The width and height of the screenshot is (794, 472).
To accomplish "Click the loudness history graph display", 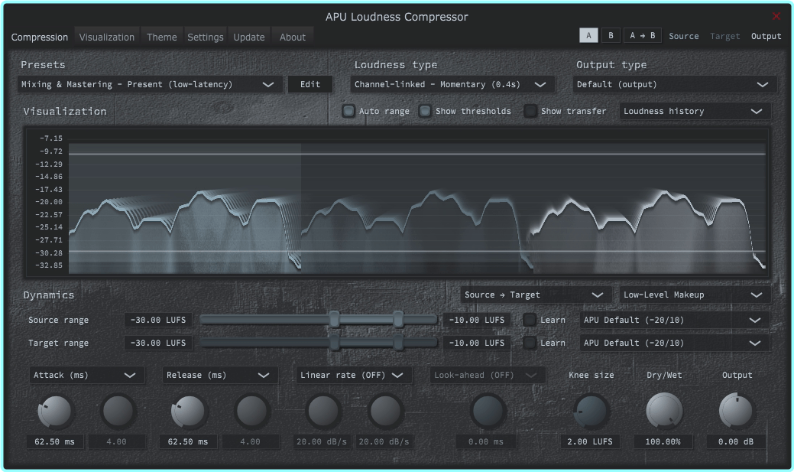I will coord(398,202).
